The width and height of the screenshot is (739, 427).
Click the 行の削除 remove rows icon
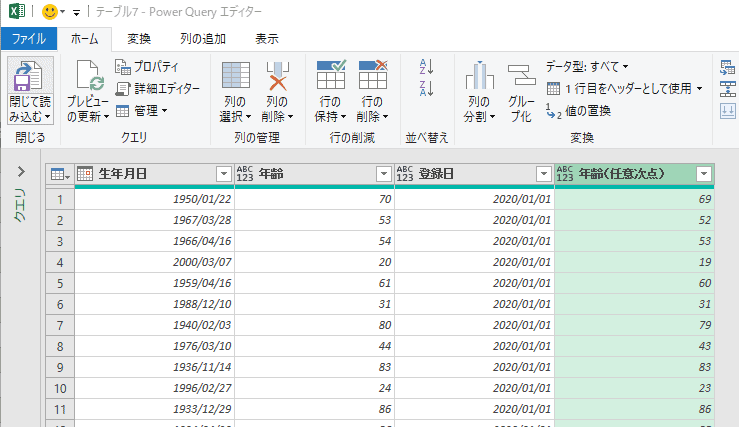[372, 77]
